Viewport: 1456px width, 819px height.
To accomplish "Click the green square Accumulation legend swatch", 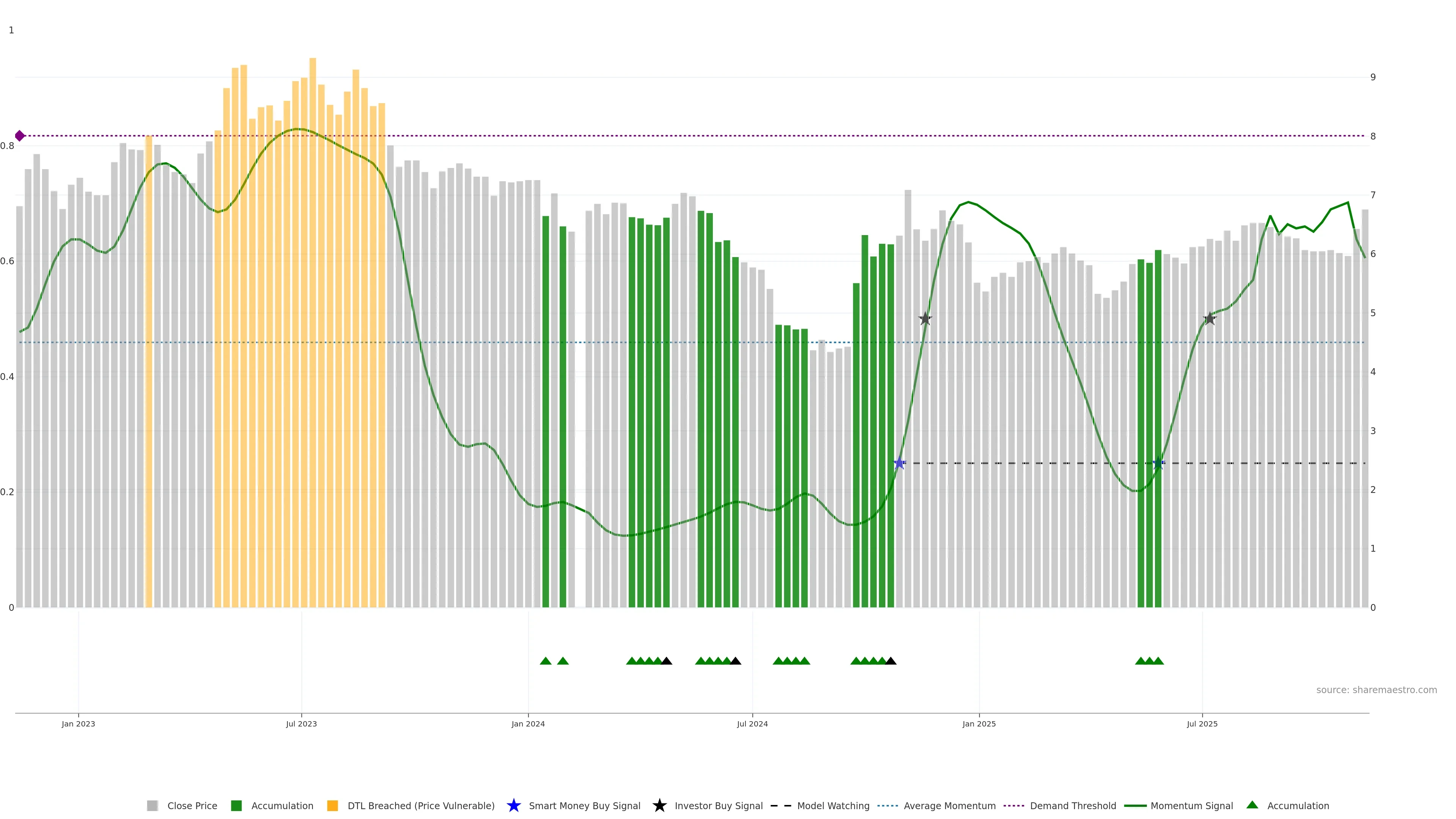I will [x=236, y=806].
